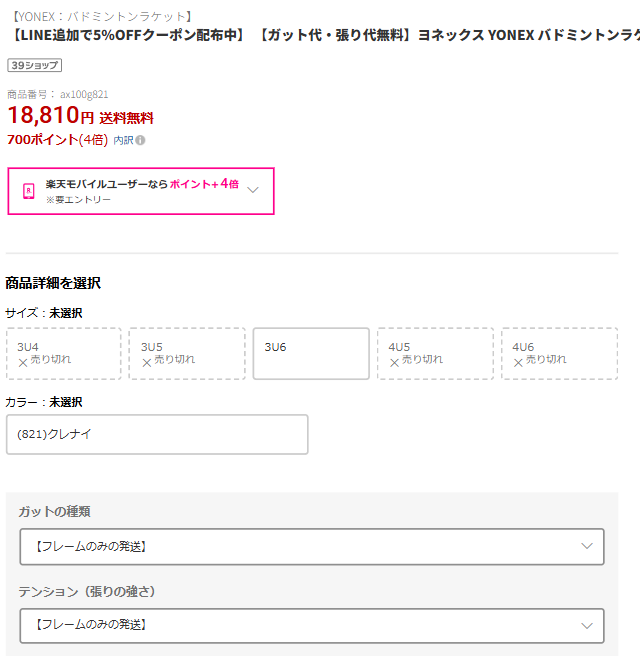640x656 pixels.
Task: Open the テンション(張りの強さ) dropdown
Action: point(311,625)
